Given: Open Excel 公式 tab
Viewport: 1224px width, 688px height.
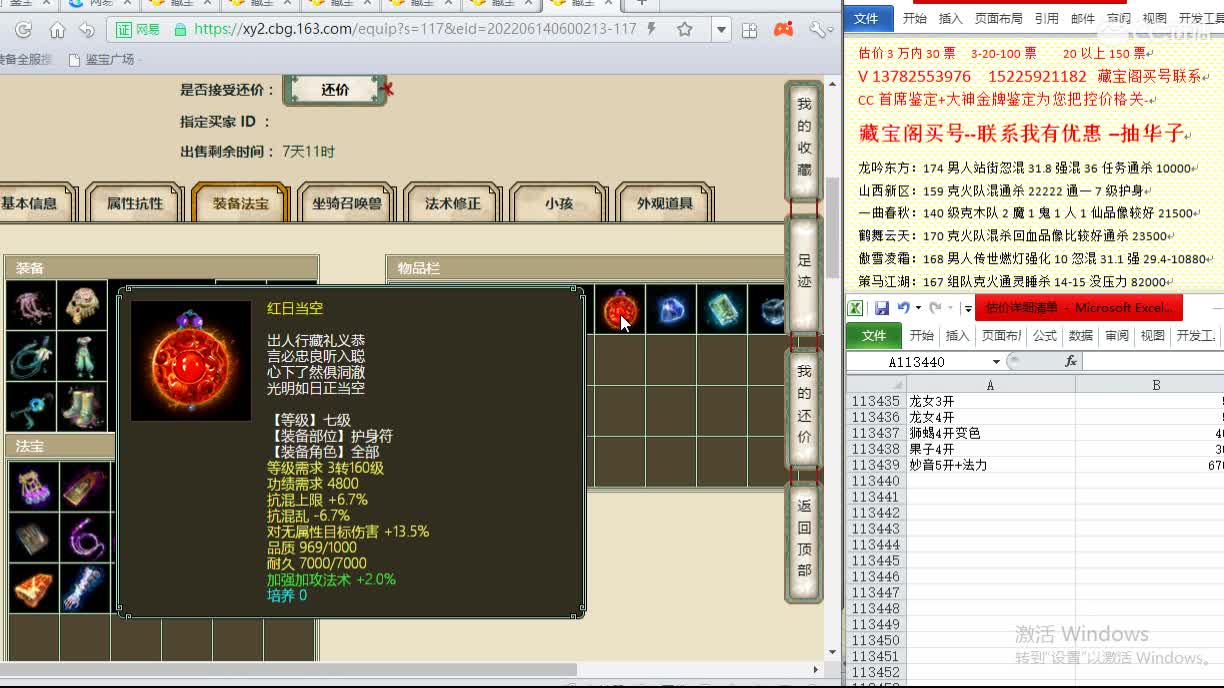Looking at the screenshot, I should tap(1045, 335).
